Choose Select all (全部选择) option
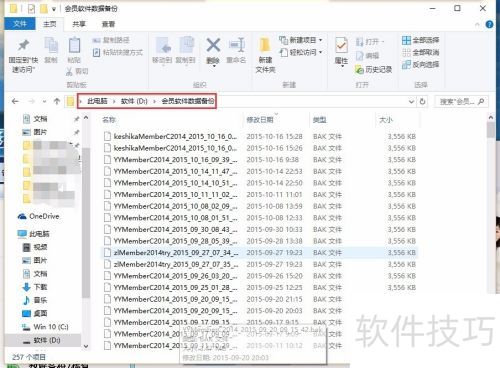 pyautogui.click(x=421, y=40)
